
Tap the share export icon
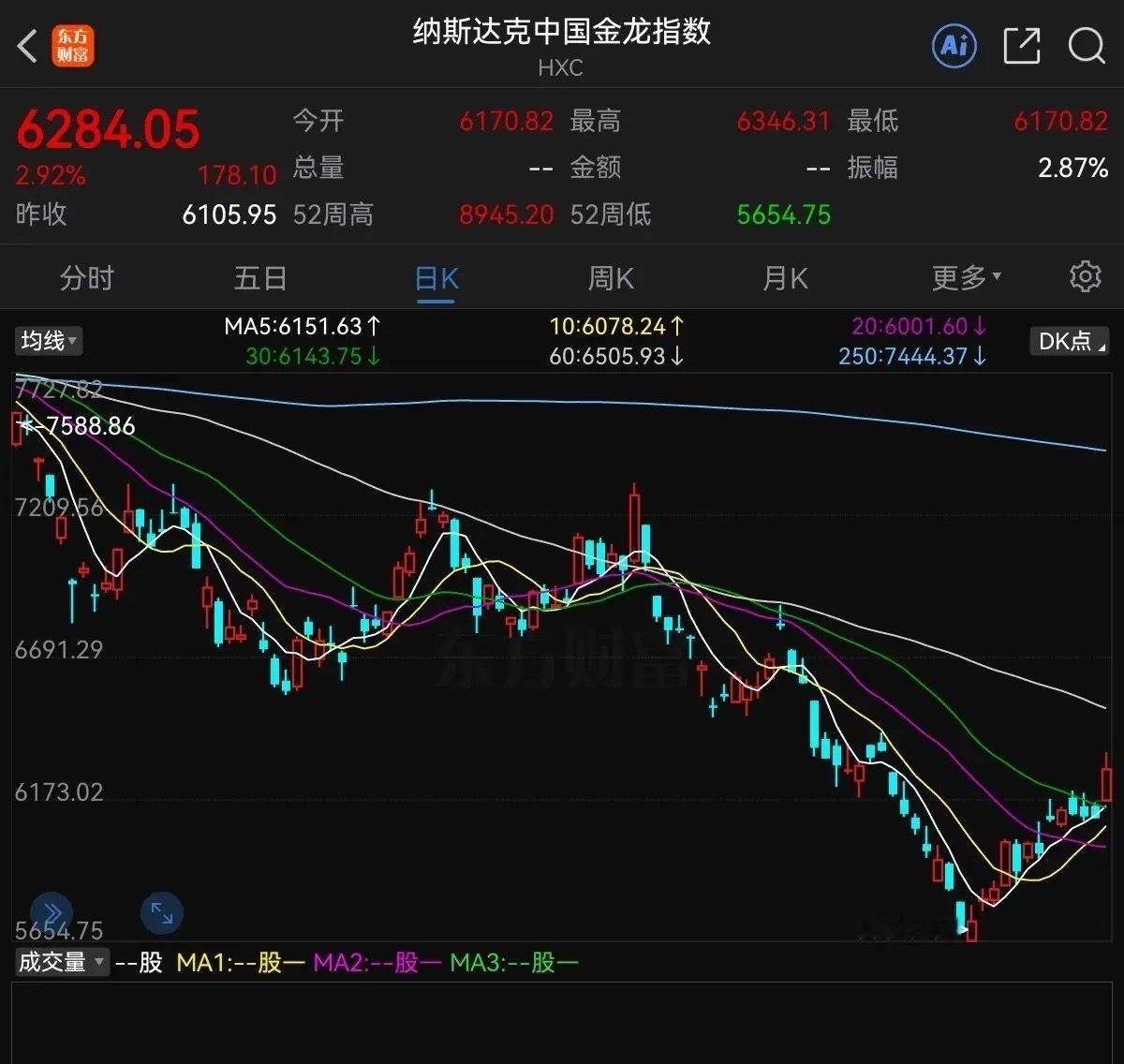click(x=1021, y=46)
